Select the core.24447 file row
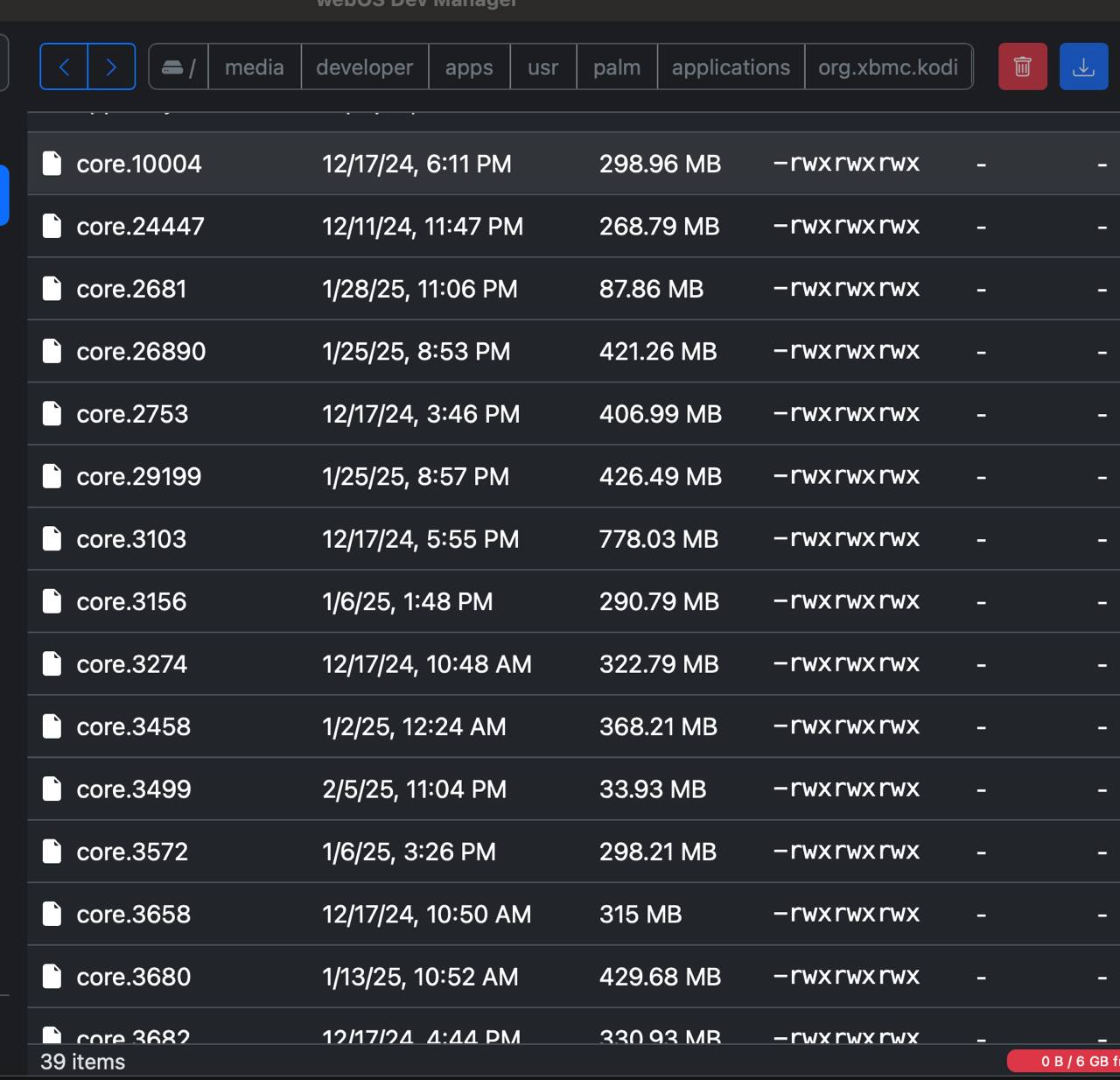Viewport: 1120px width, 1080px height. click(x=140, y=227)
